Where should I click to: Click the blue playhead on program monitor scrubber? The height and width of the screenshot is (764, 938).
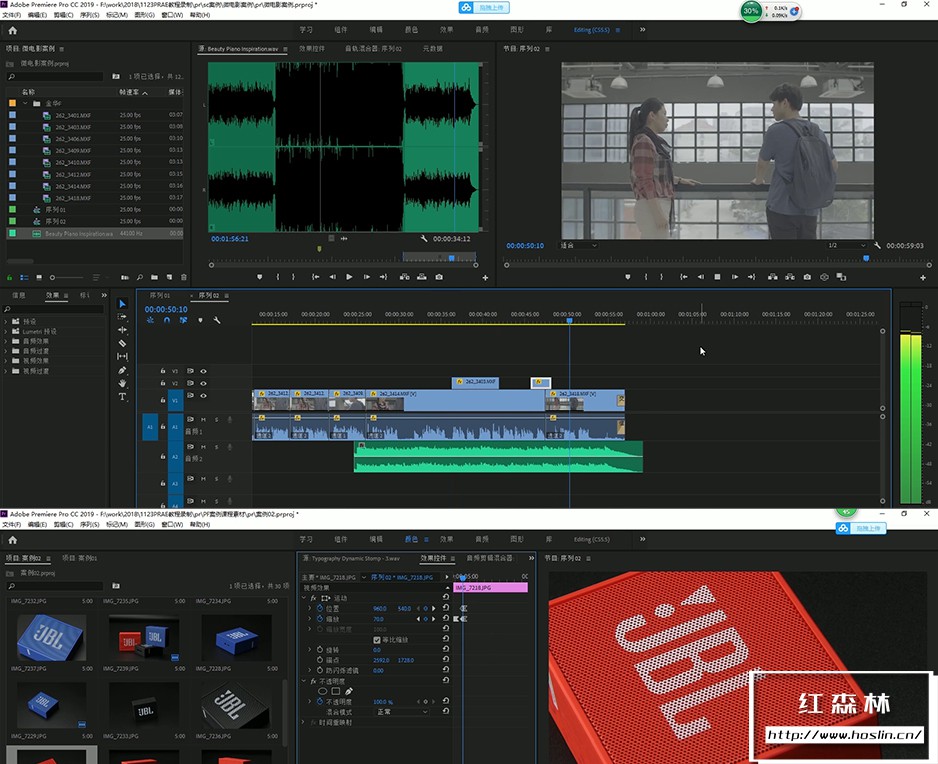click(x=866, y=258)
